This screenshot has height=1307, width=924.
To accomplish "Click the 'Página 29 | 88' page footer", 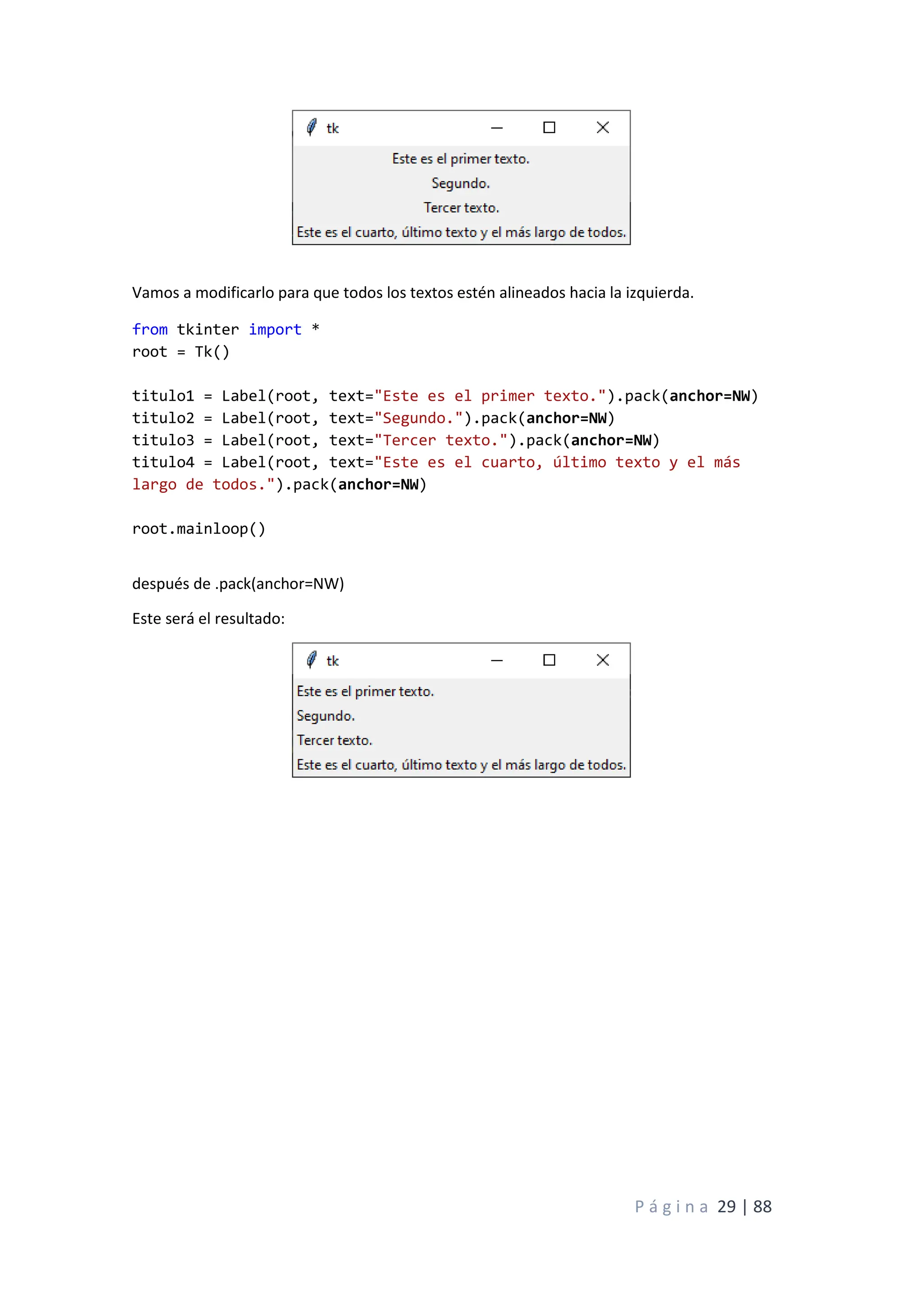I will click(x=702, y=1206).
